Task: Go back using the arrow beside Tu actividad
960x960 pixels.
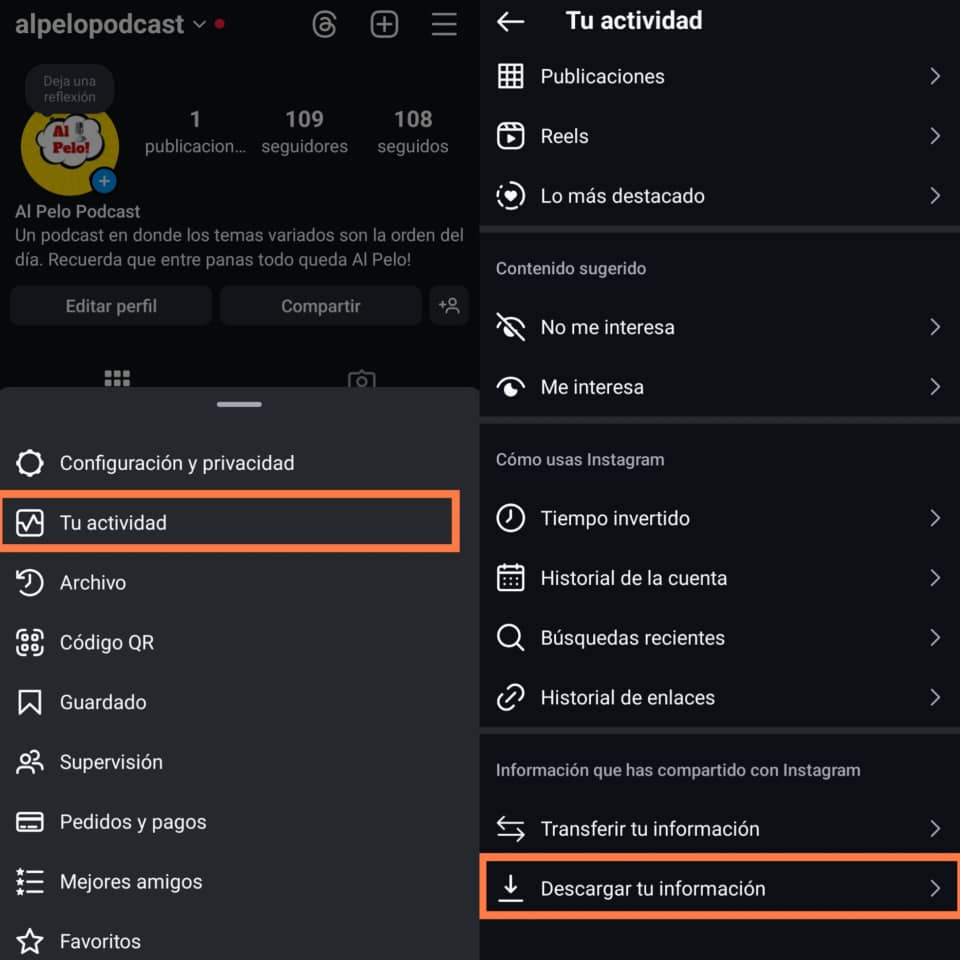Action: (x=510, y=21)
